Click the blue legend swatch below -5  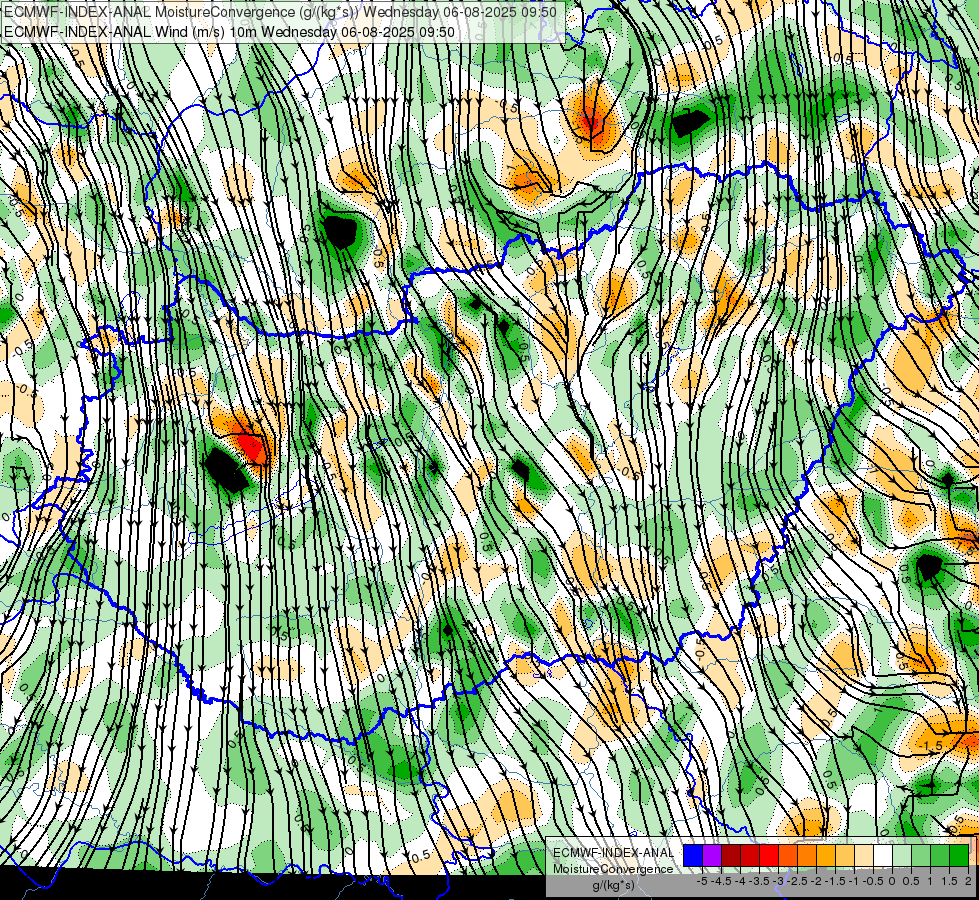coord(693,855)
